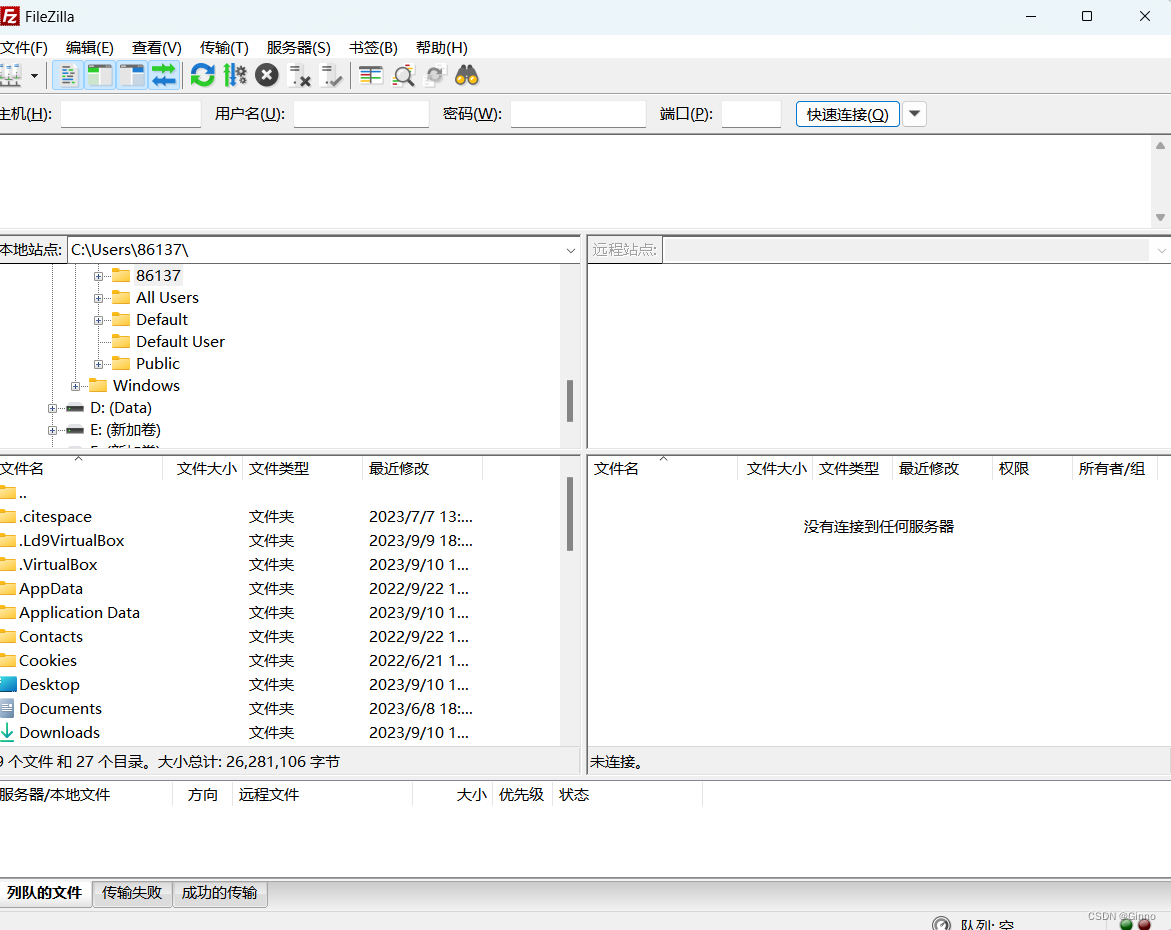1171x930 pixels.
Task: Toggle transfer queue display
Action: [164, 75]
